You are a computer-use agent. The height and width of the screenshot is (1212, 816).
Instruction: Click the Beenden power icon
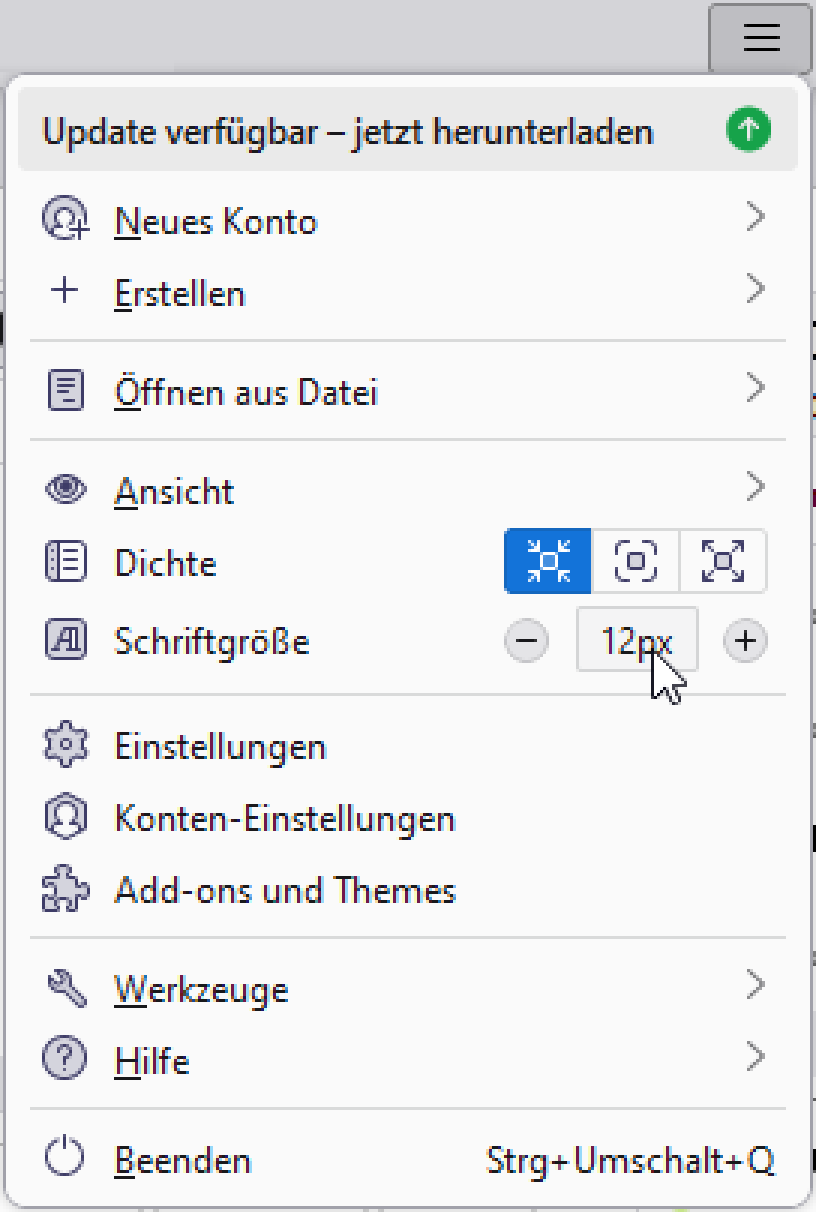coord(65,1160)
